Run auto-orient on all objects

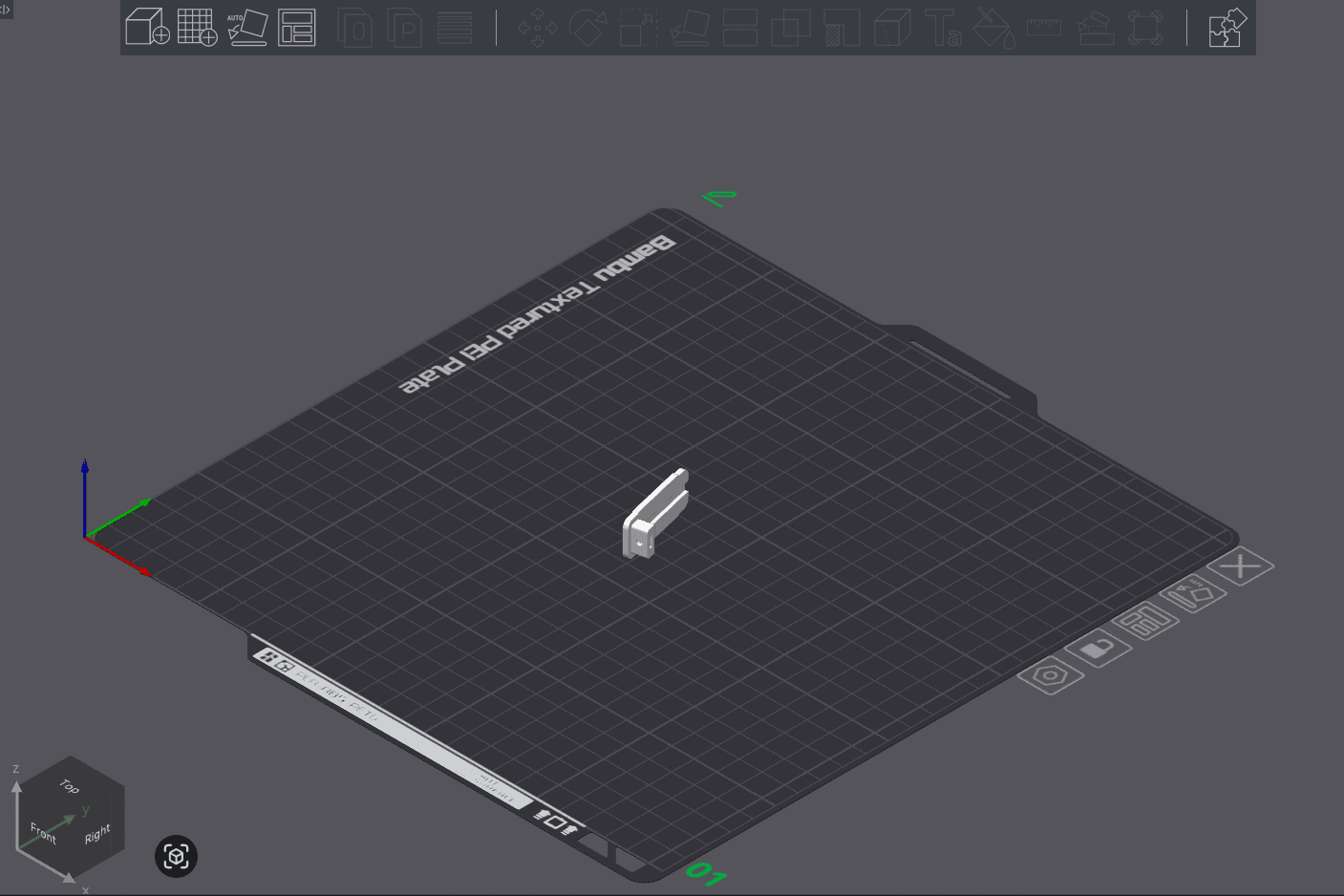pyautogui.click(x=247, y=27)
